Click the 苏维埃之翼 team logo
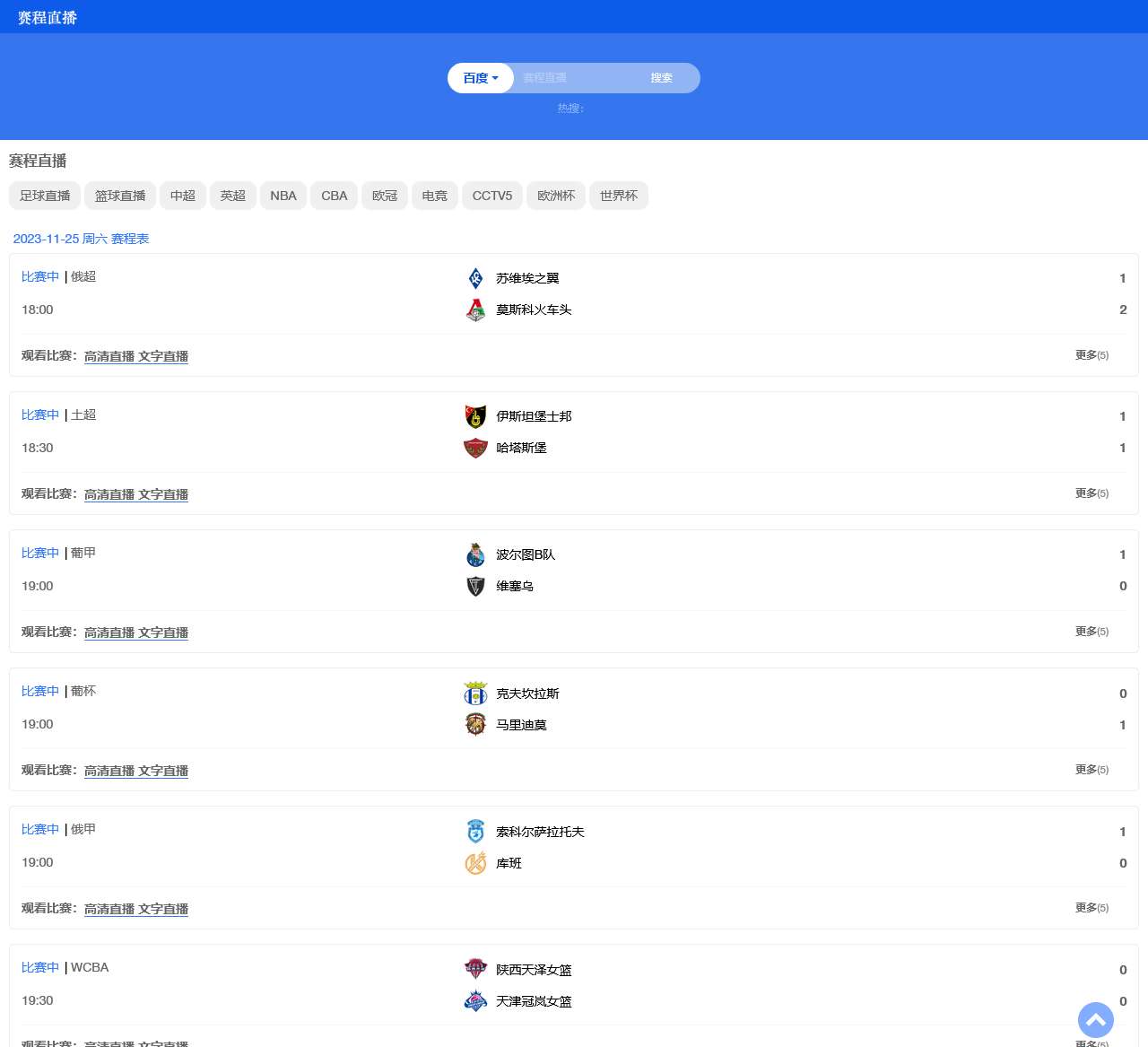The height and width of the screenshot is (1047, 1148). click(x=475, y=278)
